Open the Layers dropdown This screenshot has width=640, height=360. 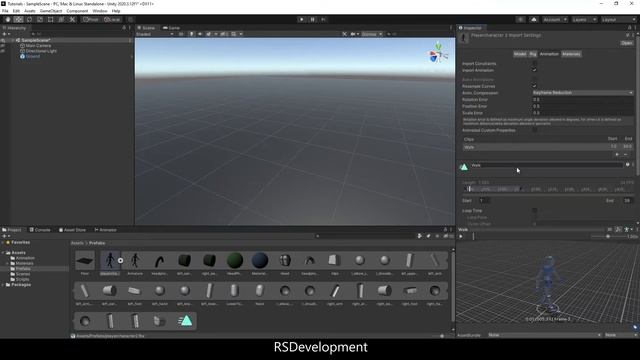tap(584, 20)
